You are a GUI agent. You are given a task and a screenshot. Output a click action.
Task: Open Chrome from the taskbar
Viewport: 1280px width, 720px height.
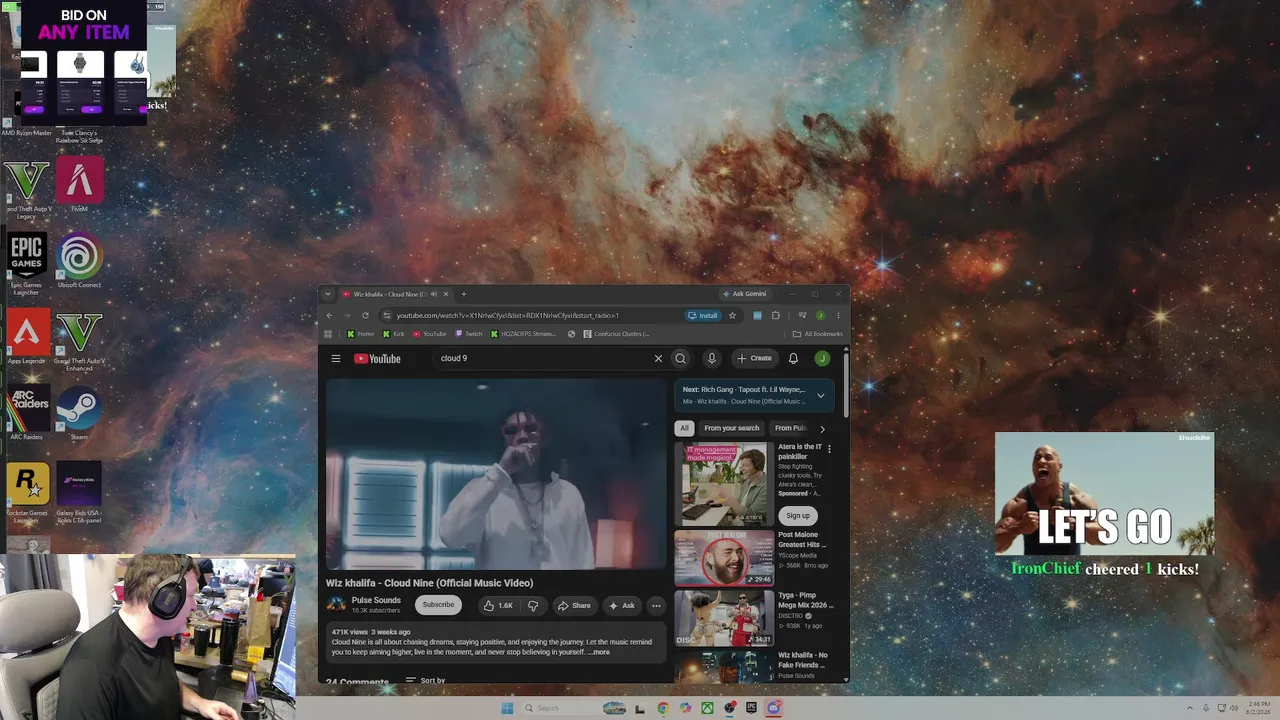663,708
